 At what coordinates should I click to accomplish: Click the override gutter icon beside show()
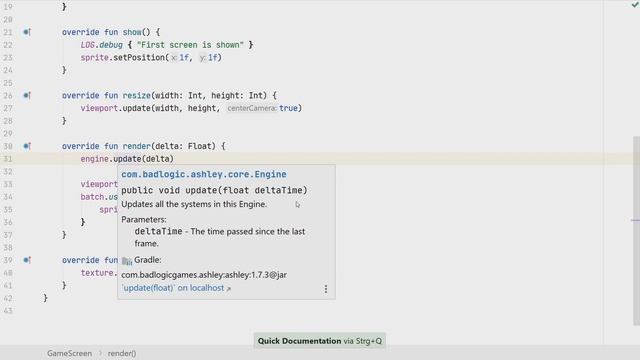coord(27,32)
